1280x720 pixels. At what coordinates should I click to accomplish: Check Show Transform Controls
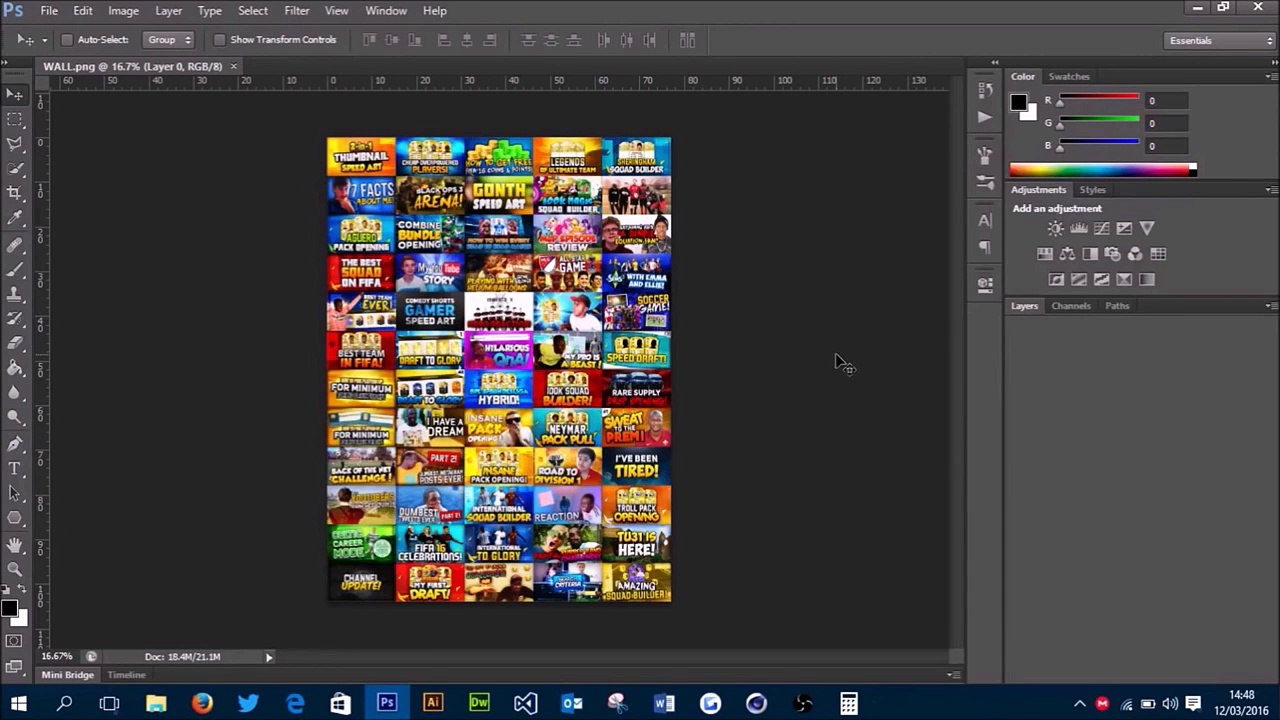coord(219,40)
